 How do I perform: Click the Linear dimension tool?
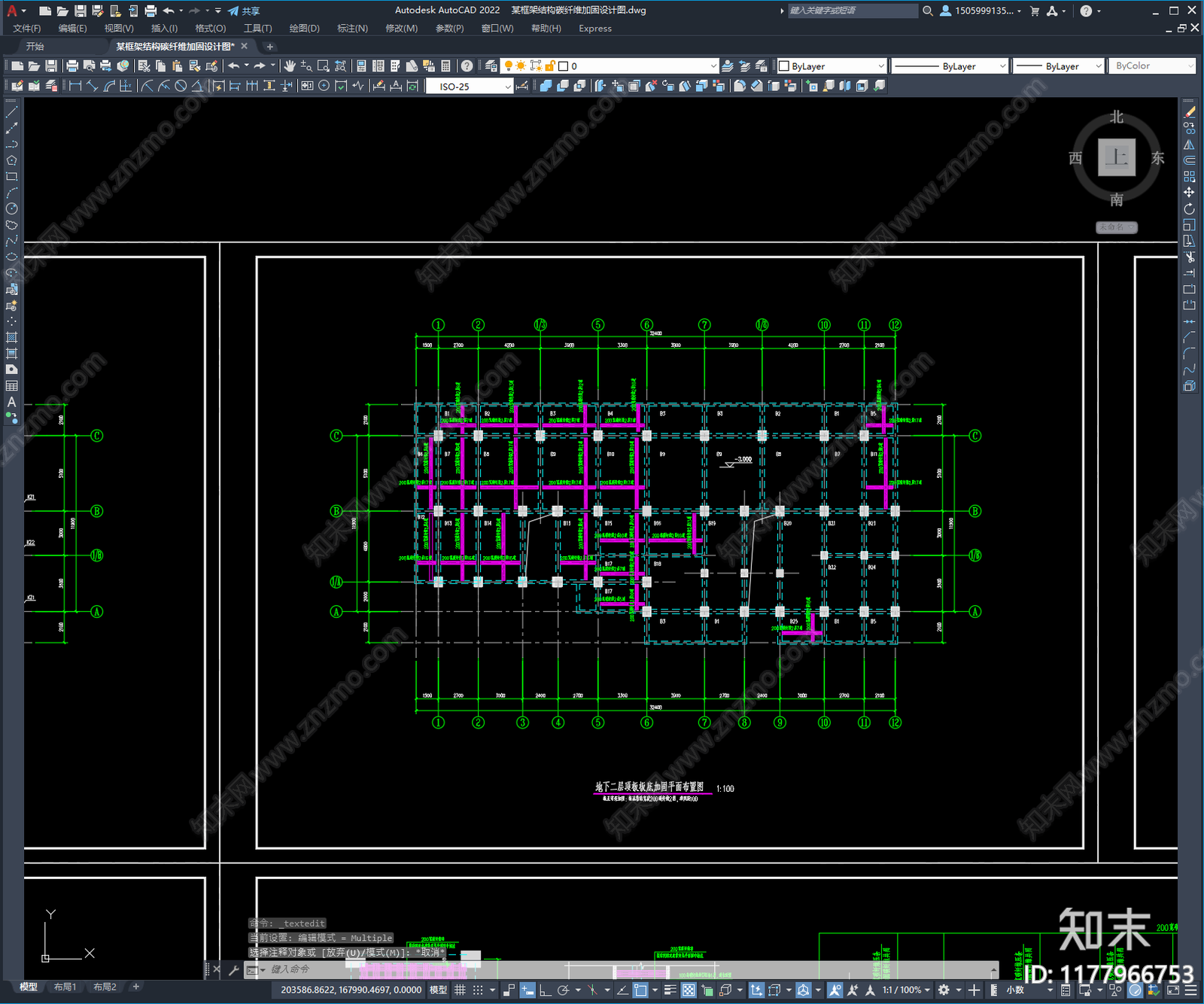pos(75,86)
